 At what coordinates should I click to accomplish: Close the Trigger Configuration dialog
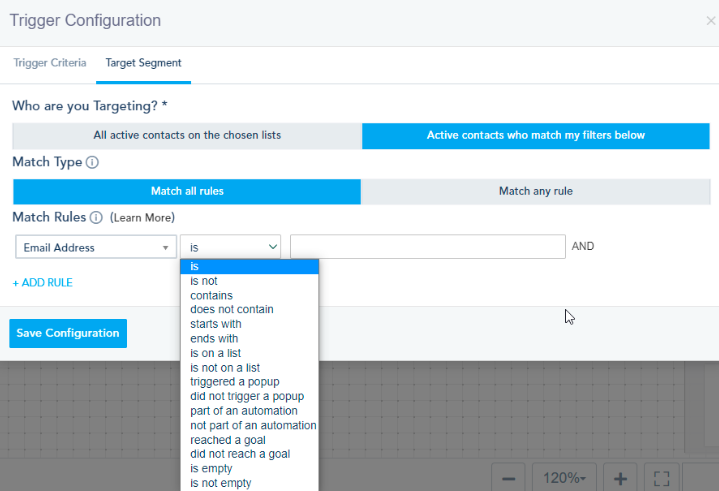pos(711,20)
